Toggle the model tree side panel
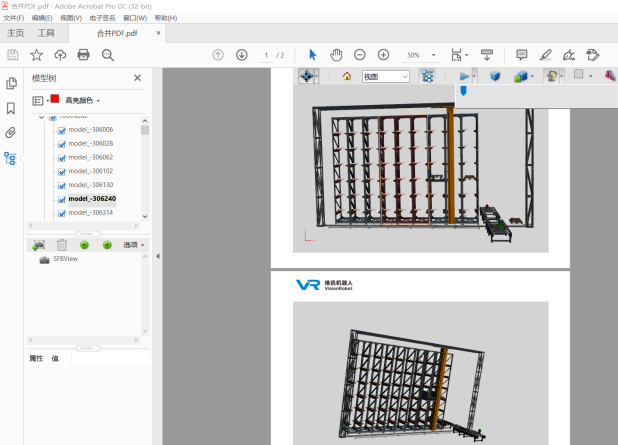The image size is (618, 445). (x=10, y=158)
